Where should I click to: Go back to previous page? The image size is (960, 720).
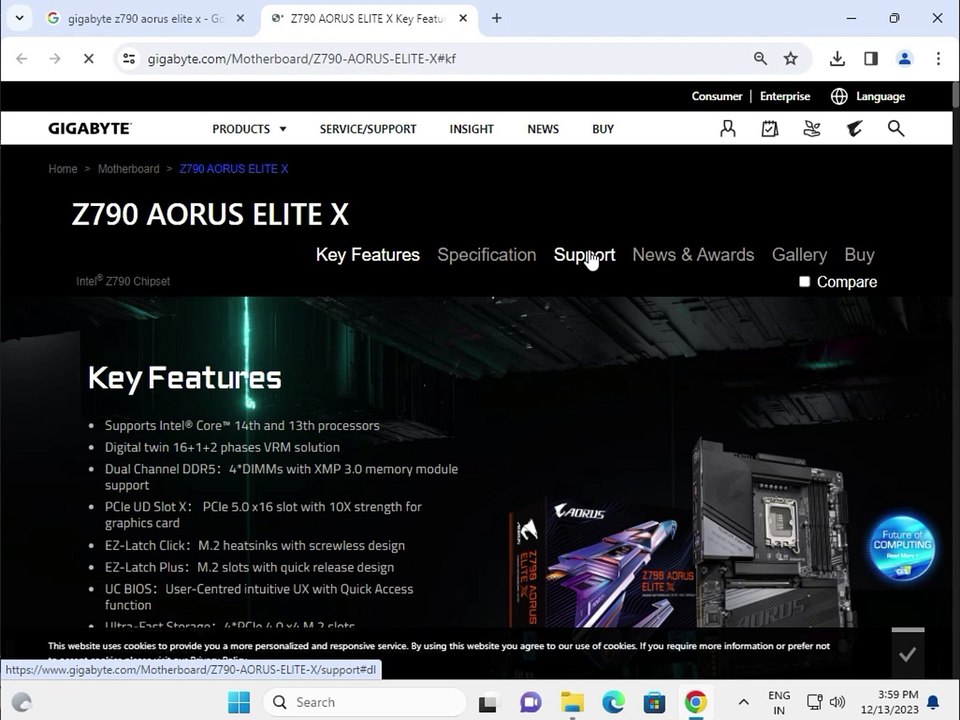pos(21,58)
